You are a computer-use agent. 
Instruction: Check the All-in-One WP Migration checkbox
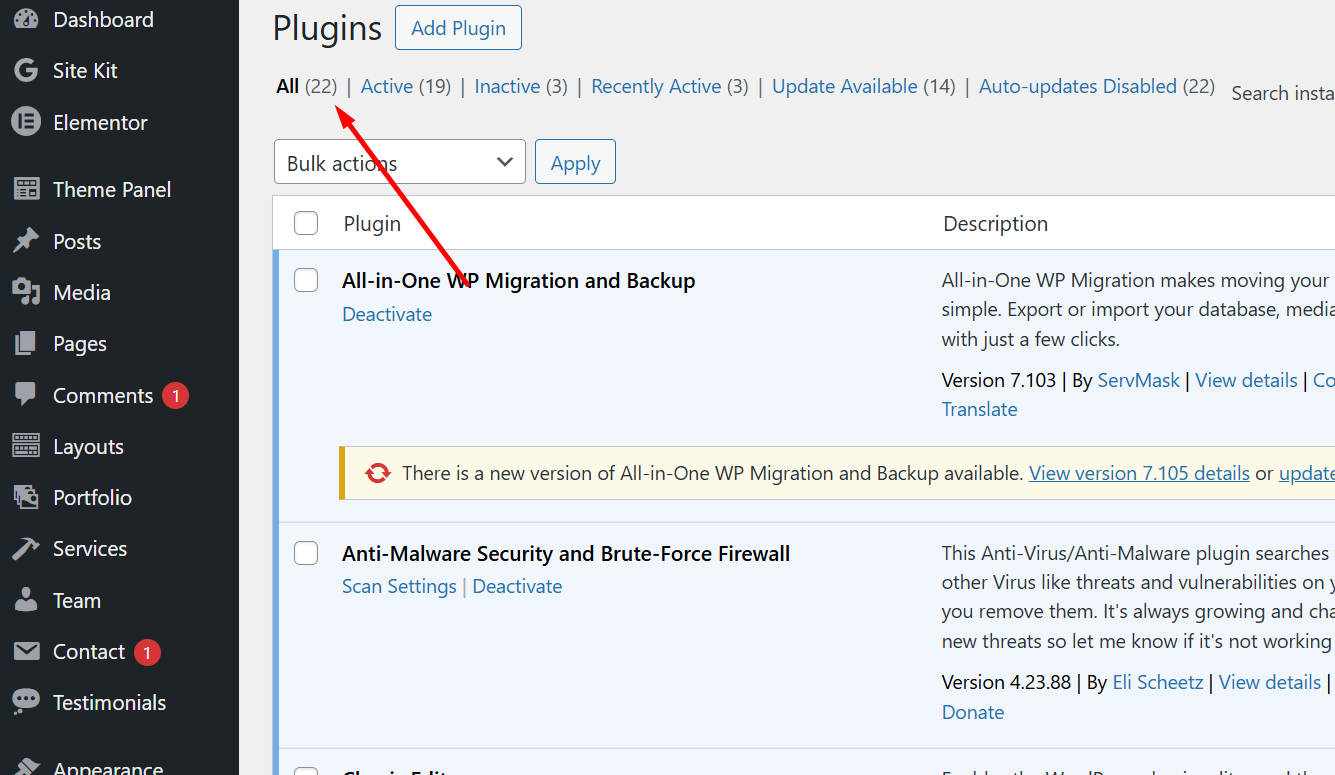(x=306, y=281)
